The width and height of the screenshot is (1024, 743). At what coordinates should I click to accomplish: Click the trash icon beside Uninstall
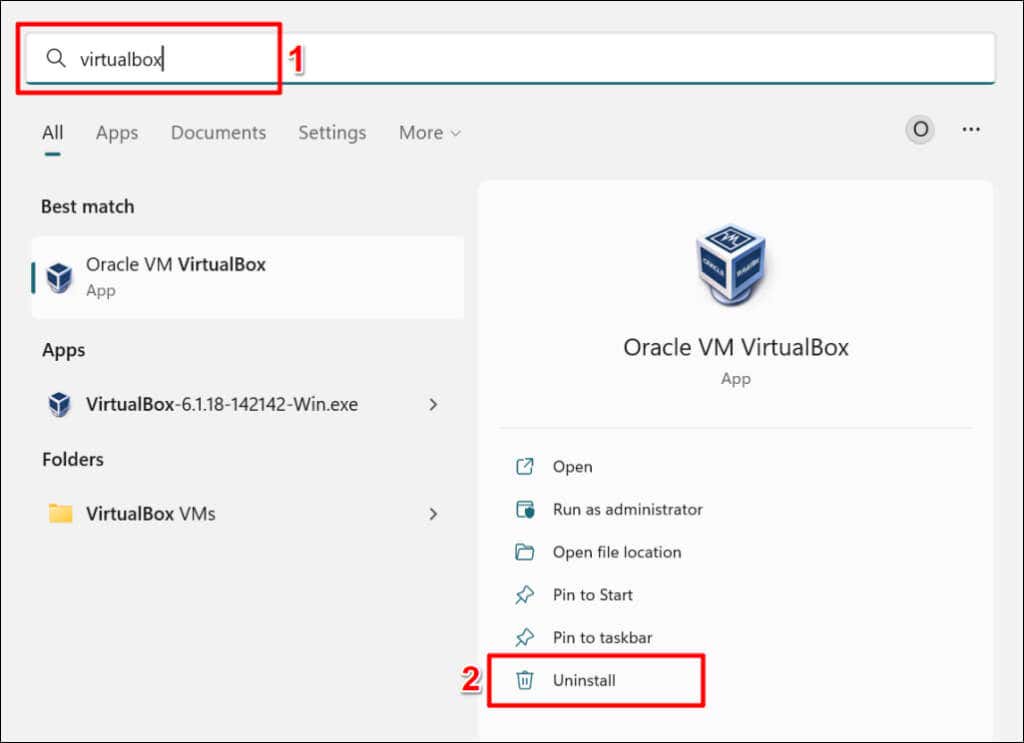(x=525, y=680)
